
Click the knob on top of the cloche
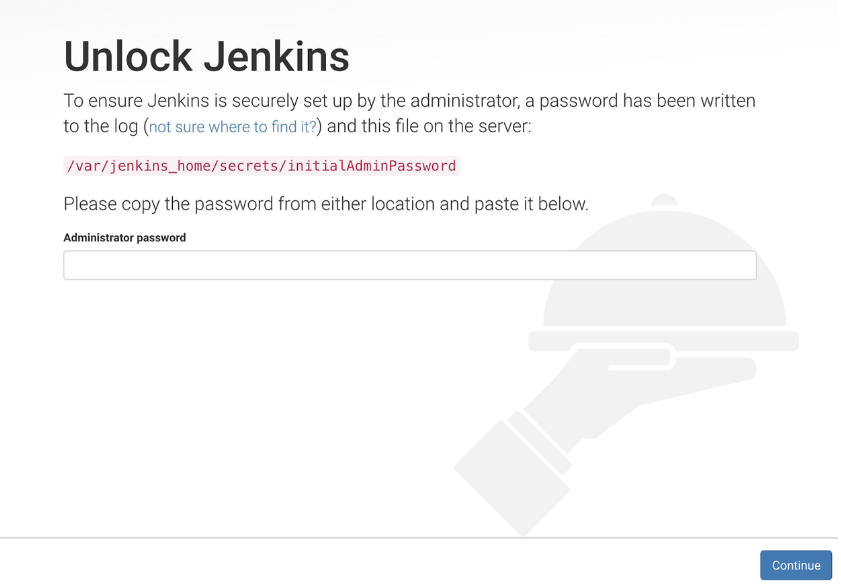pyautogui.click(x=664, y=201)
